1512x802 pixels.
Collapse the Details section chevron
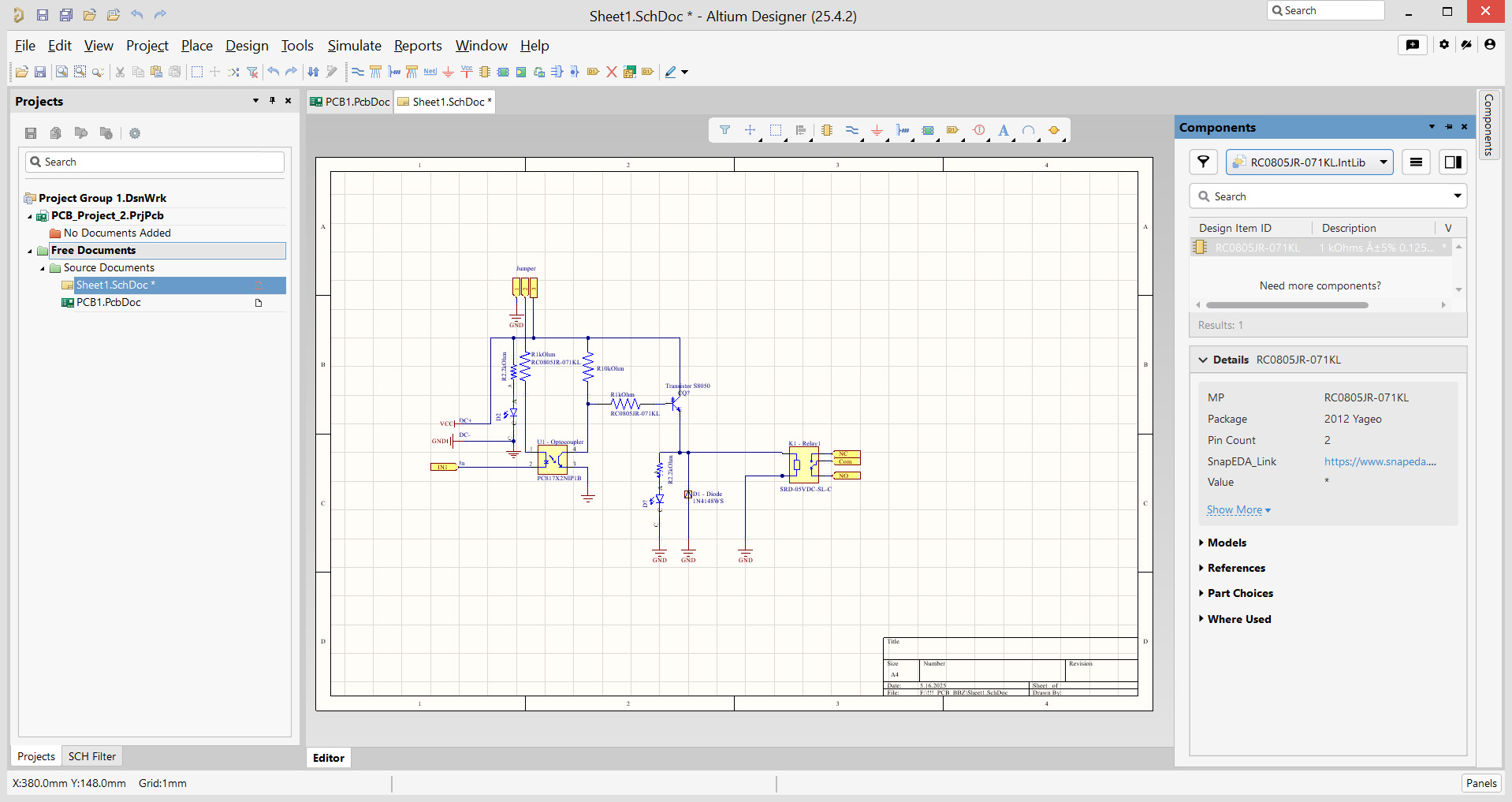pyautogui.click(x=1203, y=360)
